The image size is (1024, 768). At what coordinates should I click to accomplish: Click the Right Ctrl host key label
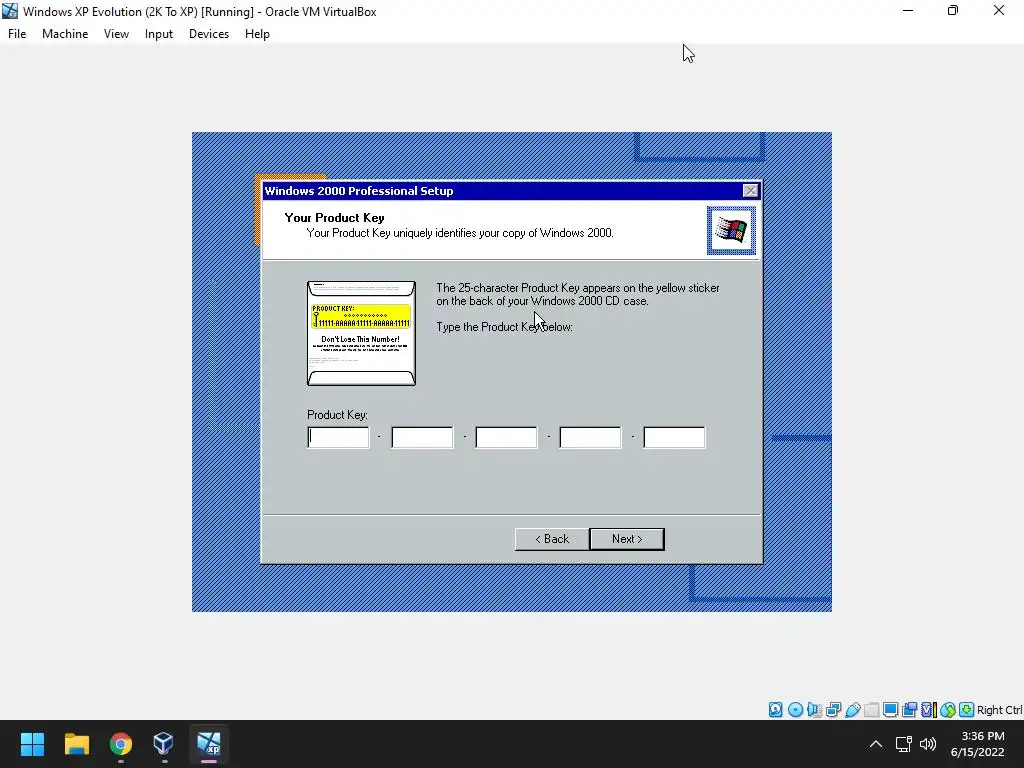pyautogui.click(x=1000, y=710)
